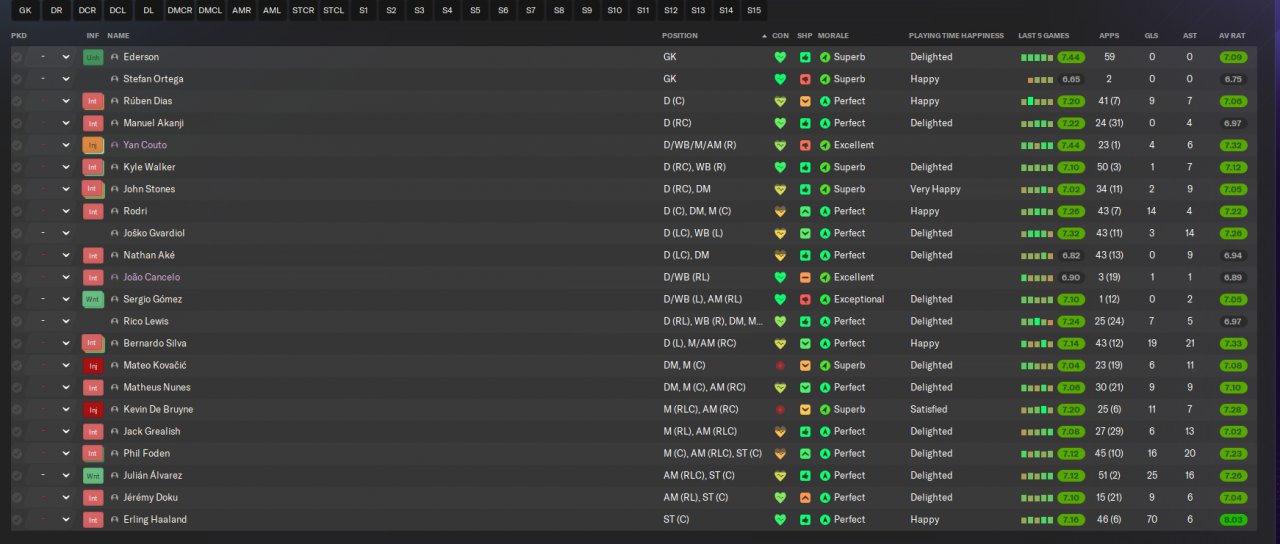Image resolution: width=1280 pixels, height=544 pixels.
Task: Tick the picked circle for Erling Haaland
Action: 17,519
